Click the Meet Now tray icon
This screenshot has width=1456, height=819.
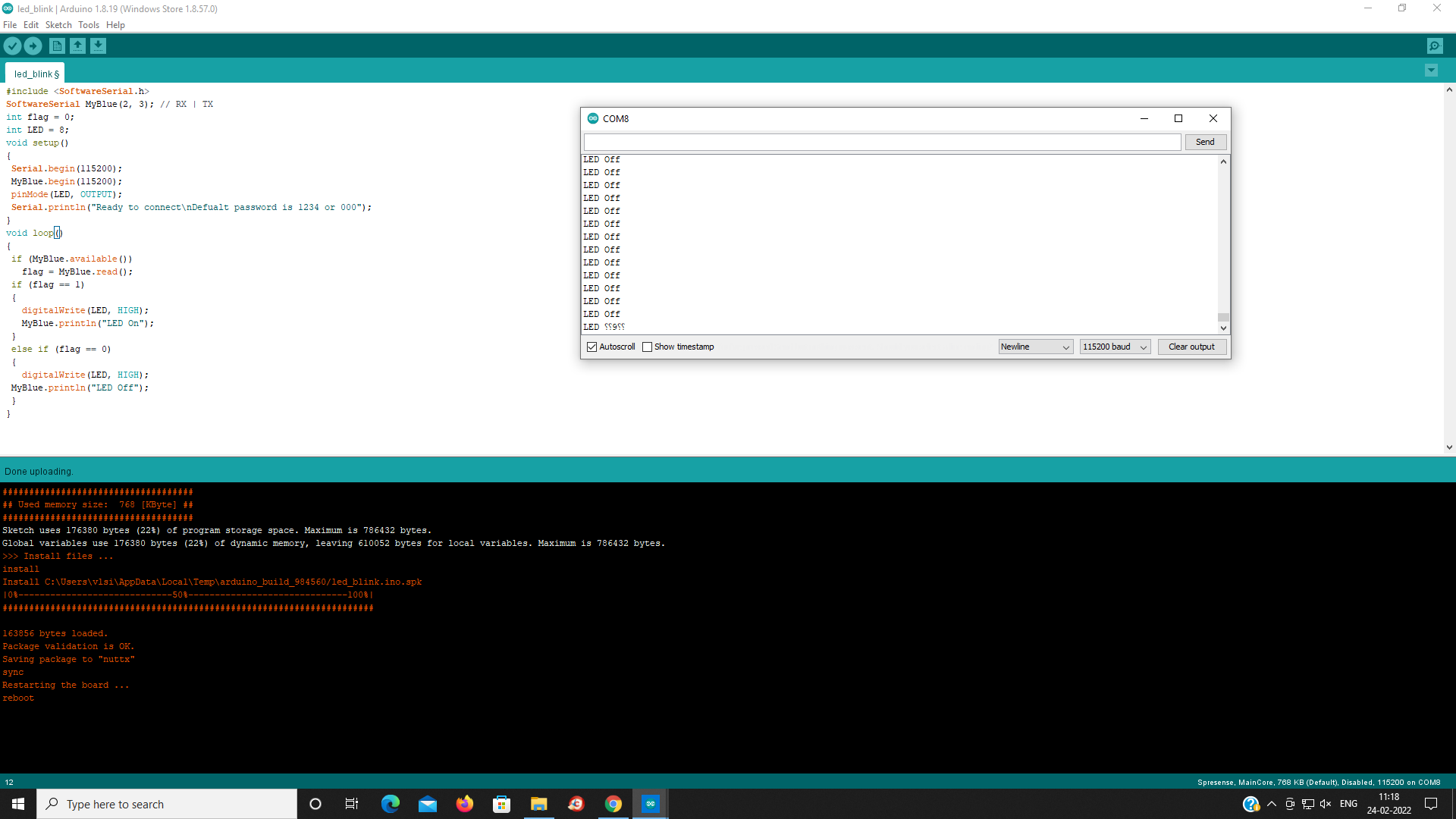(x=1290, y=804)
